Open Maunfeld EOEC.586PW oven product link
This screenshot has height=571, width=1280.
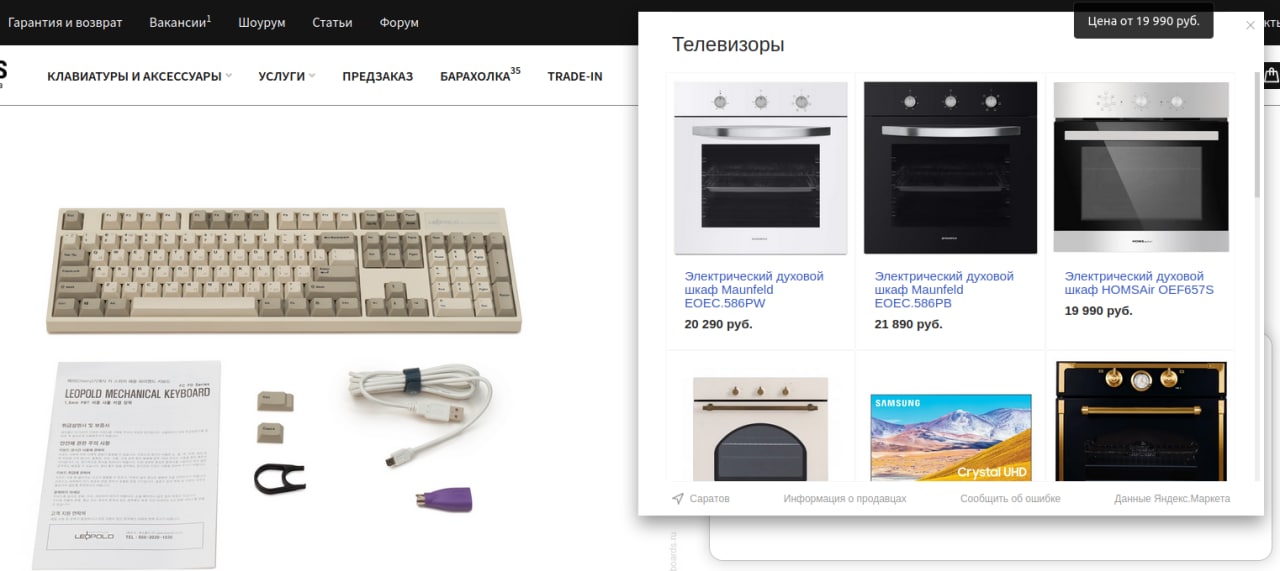coord(754,289)
